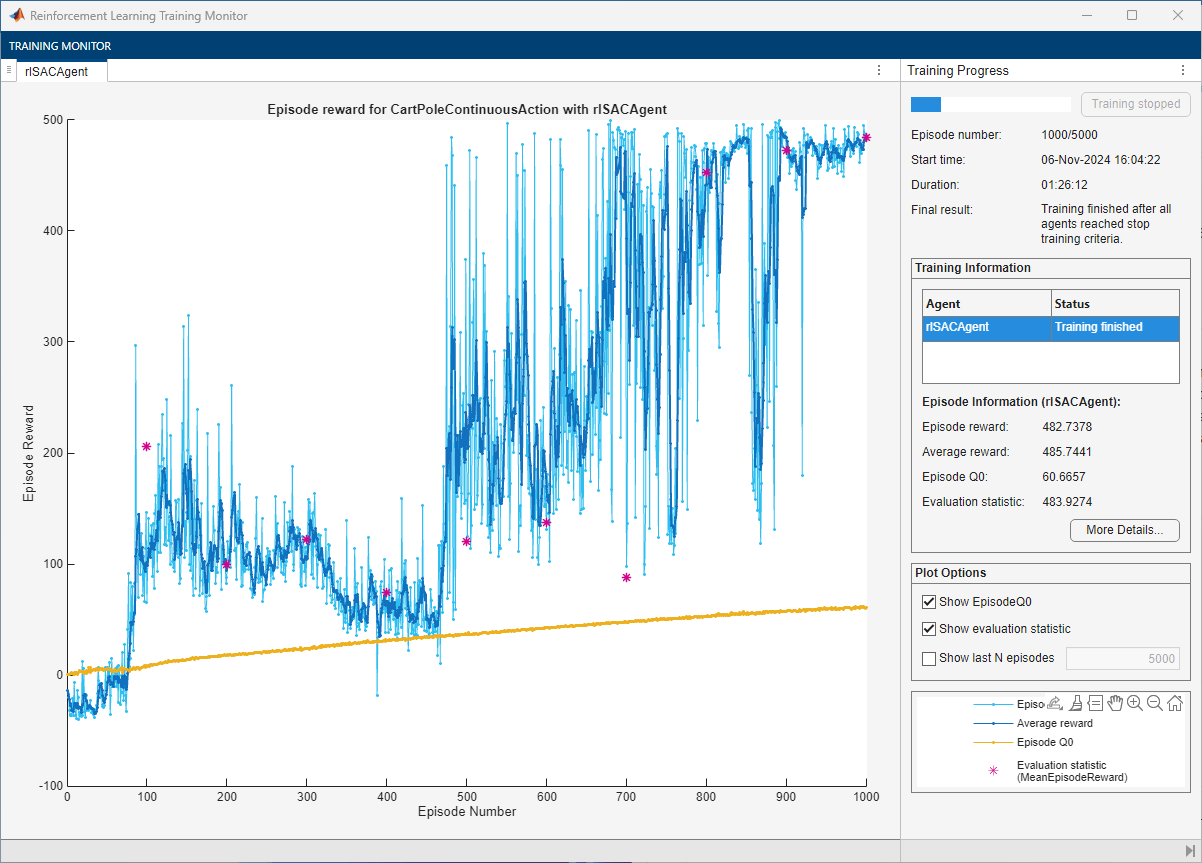1202x863 pixels.
Task: Expand the left side panel handle
Action: coord(8,70)
